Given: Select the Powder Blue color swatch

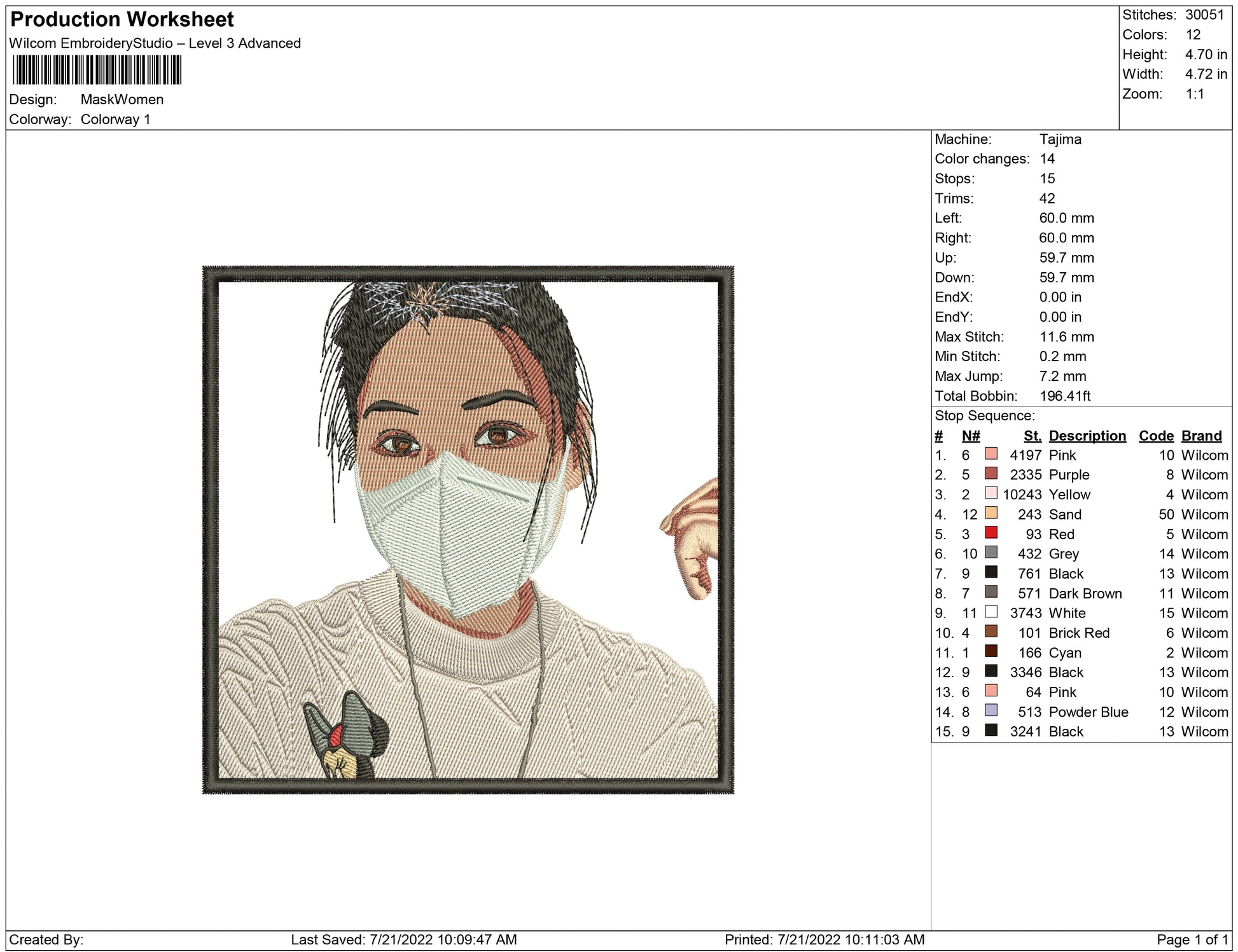Looking at the screenshot, I should point(991,710).
